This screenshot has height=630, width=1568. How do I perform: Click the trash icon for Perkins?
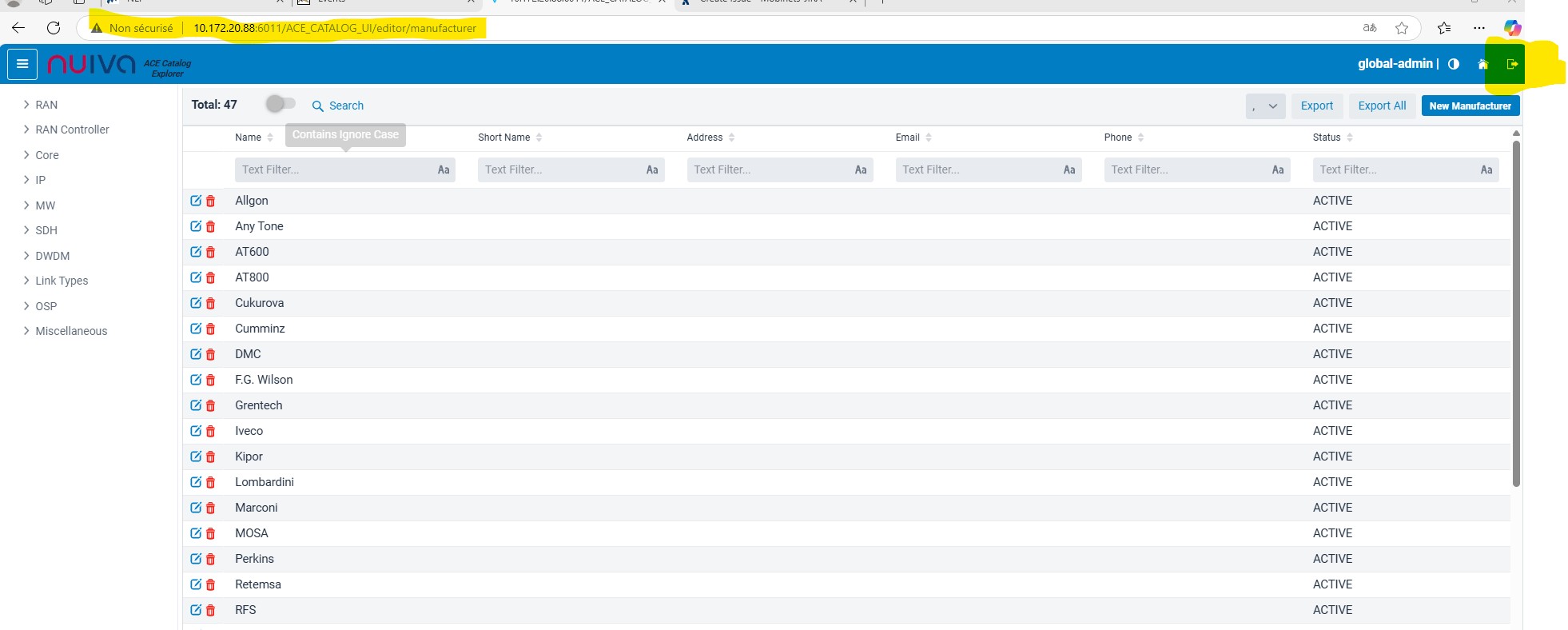point(211,560)
